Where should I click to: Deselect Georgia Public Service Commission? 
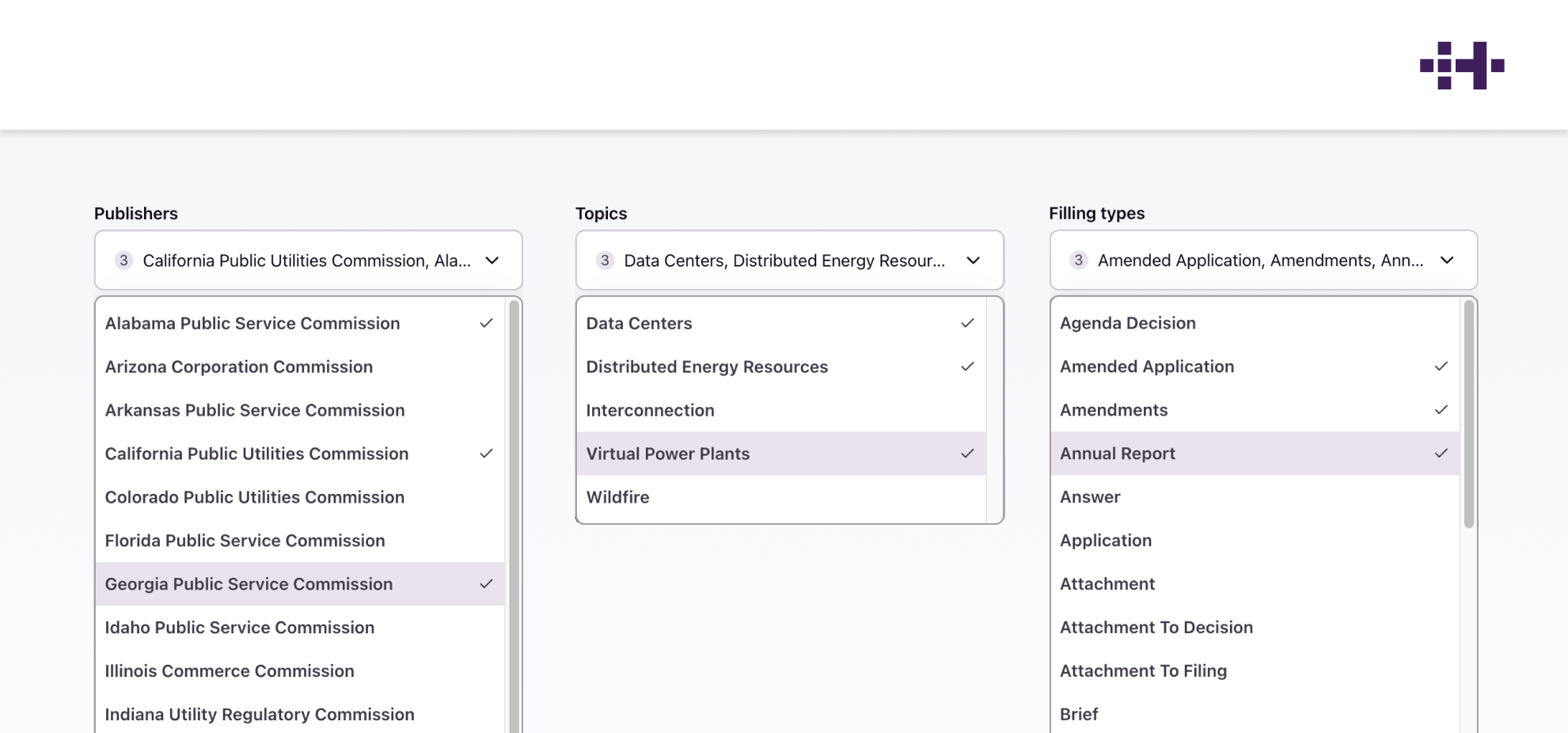pyautogui.click(x=300, y=584)
